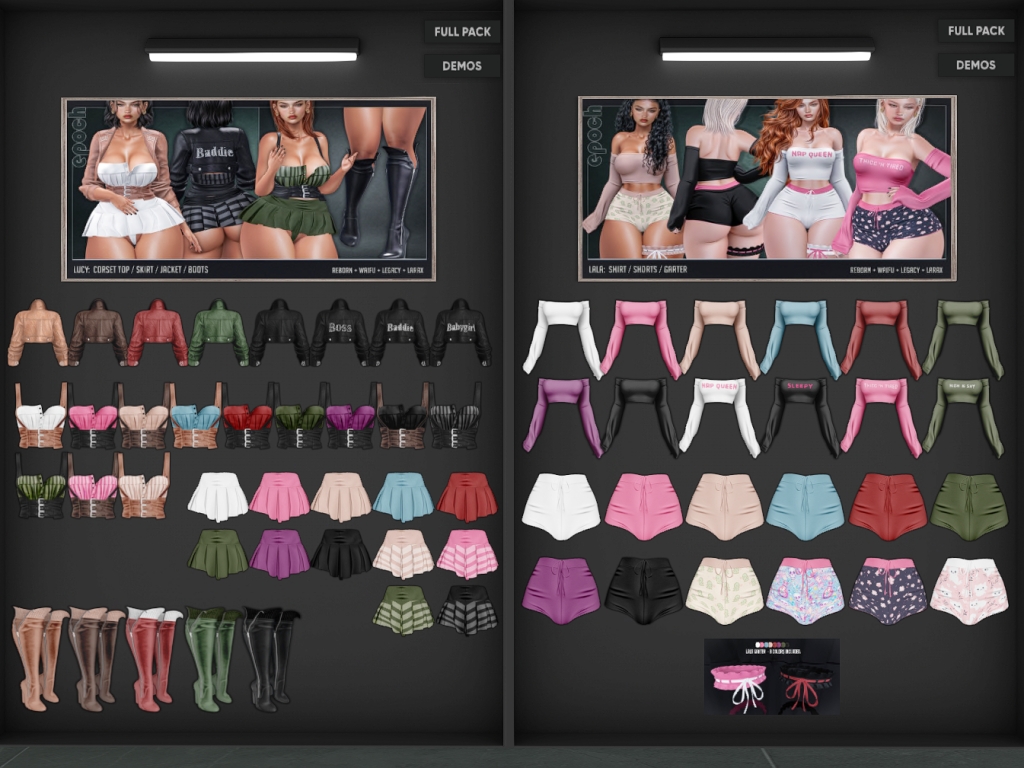This screenshot has height=768, width=1024.
Task: Click the DEMOS button above the Lala poster
Action: click(975, 65)
